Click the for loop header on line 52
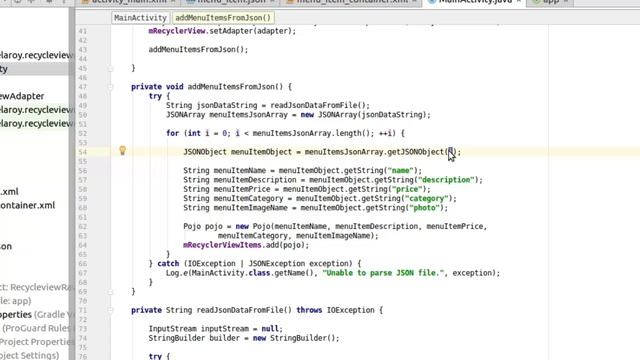This screenshot has height=360, width=640. point(285,133)
